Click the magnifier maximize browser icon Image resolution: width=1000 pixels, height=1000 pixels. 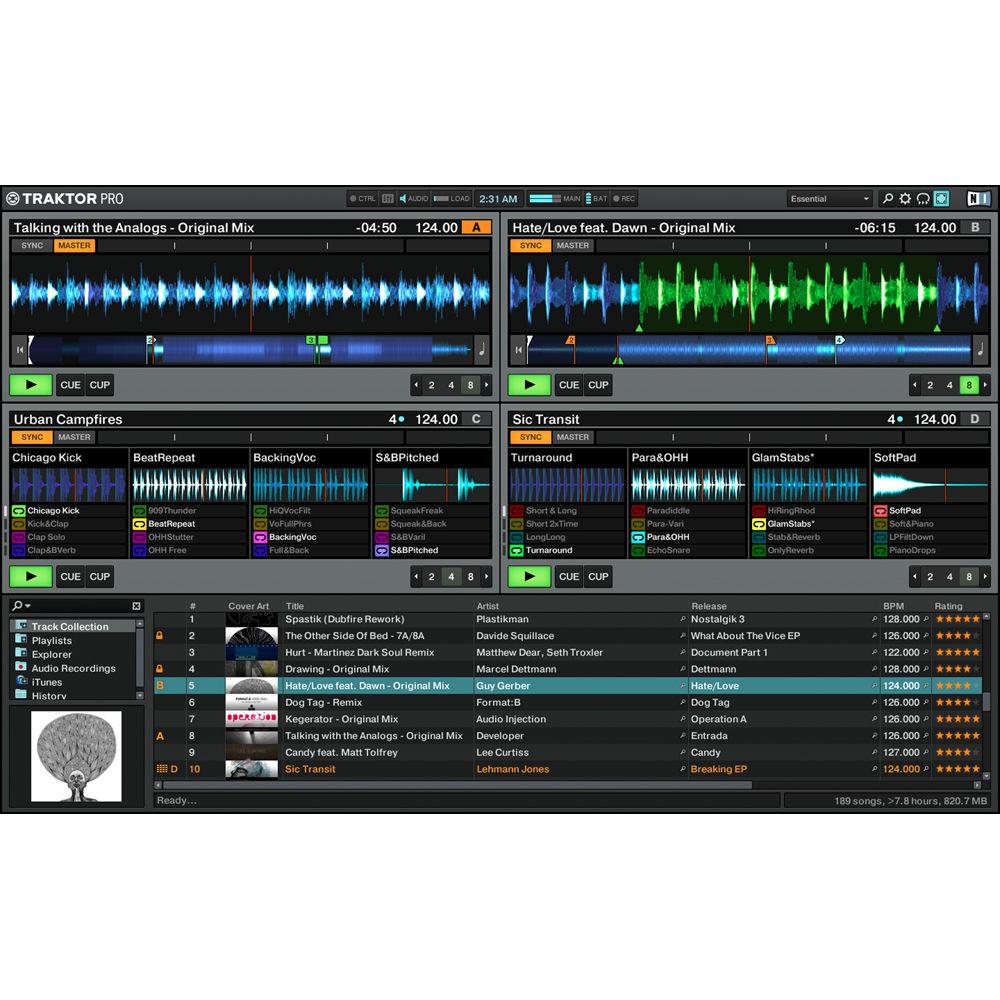(x=888, y=198)
